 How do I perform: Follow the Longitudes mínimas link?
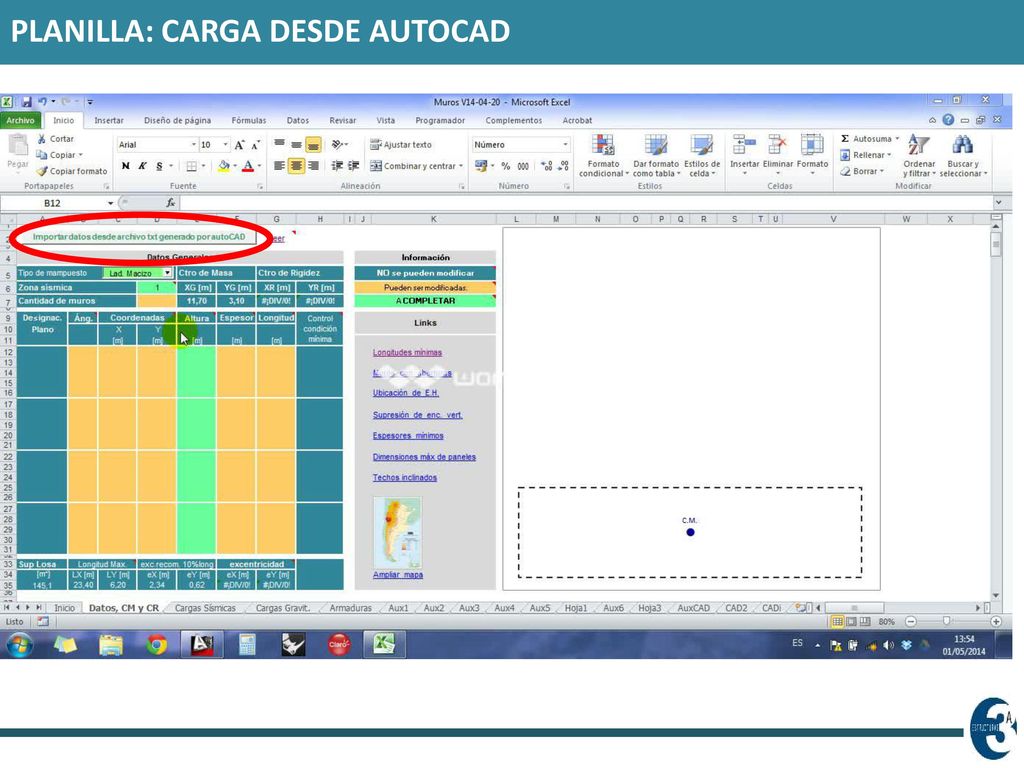(408, 353)
